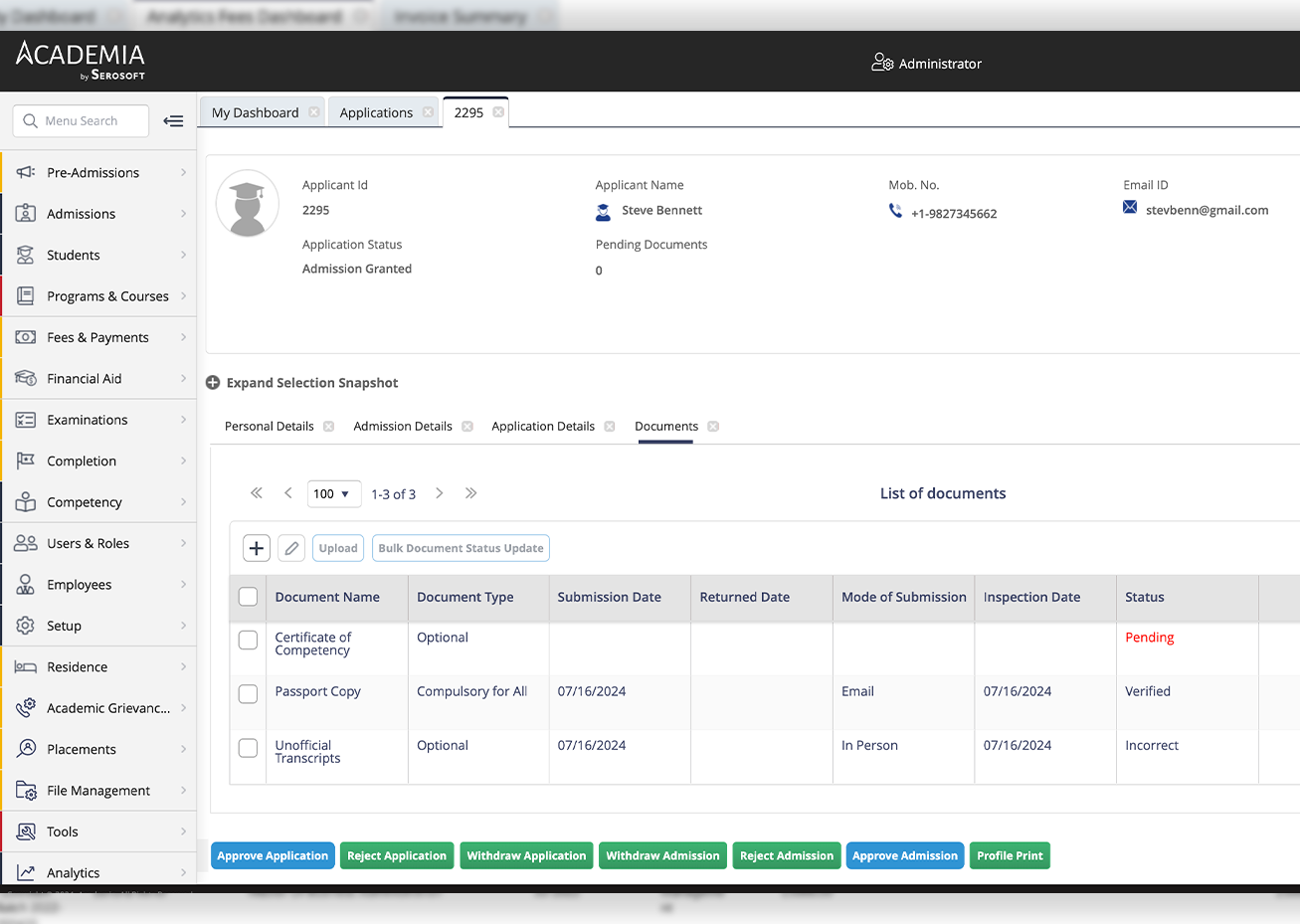The width and height of the screenshot is (1300, 924).
Task: Collapse the sidebar menu toggle icon
Action: coord(173,121)
